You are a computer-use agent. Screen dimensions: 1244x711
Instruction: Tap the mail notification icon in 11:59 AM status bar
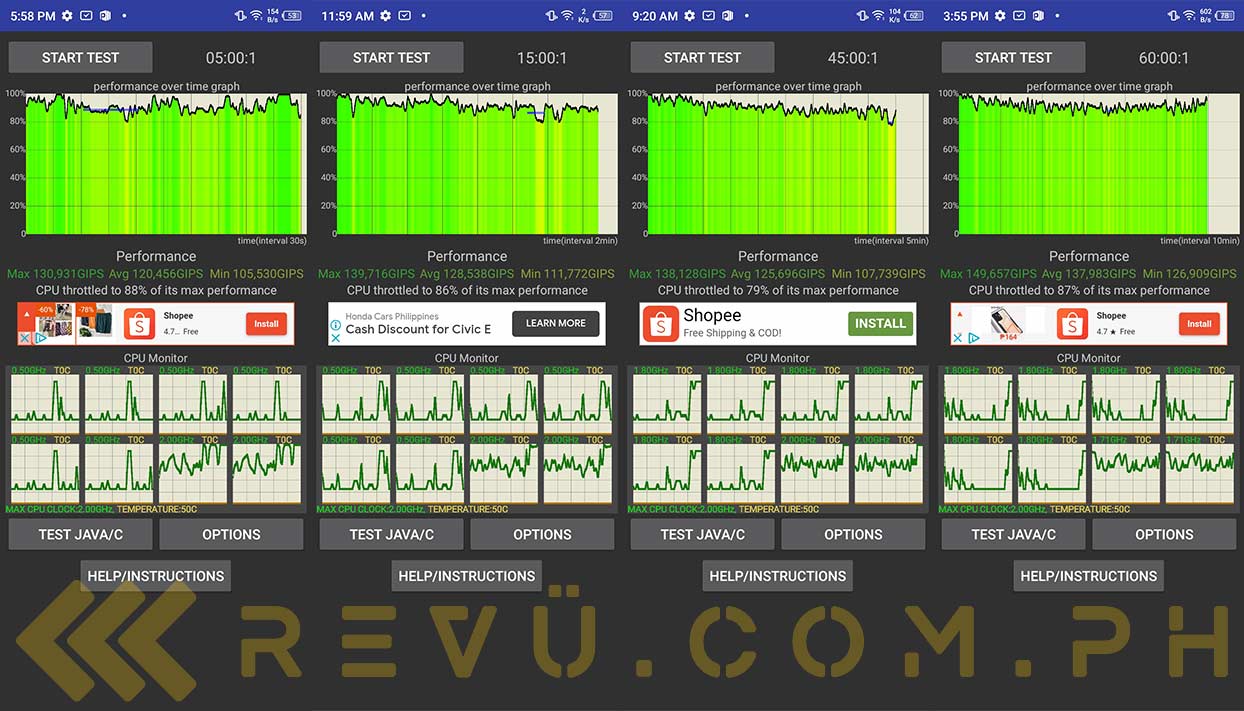(x=404, y=16)
